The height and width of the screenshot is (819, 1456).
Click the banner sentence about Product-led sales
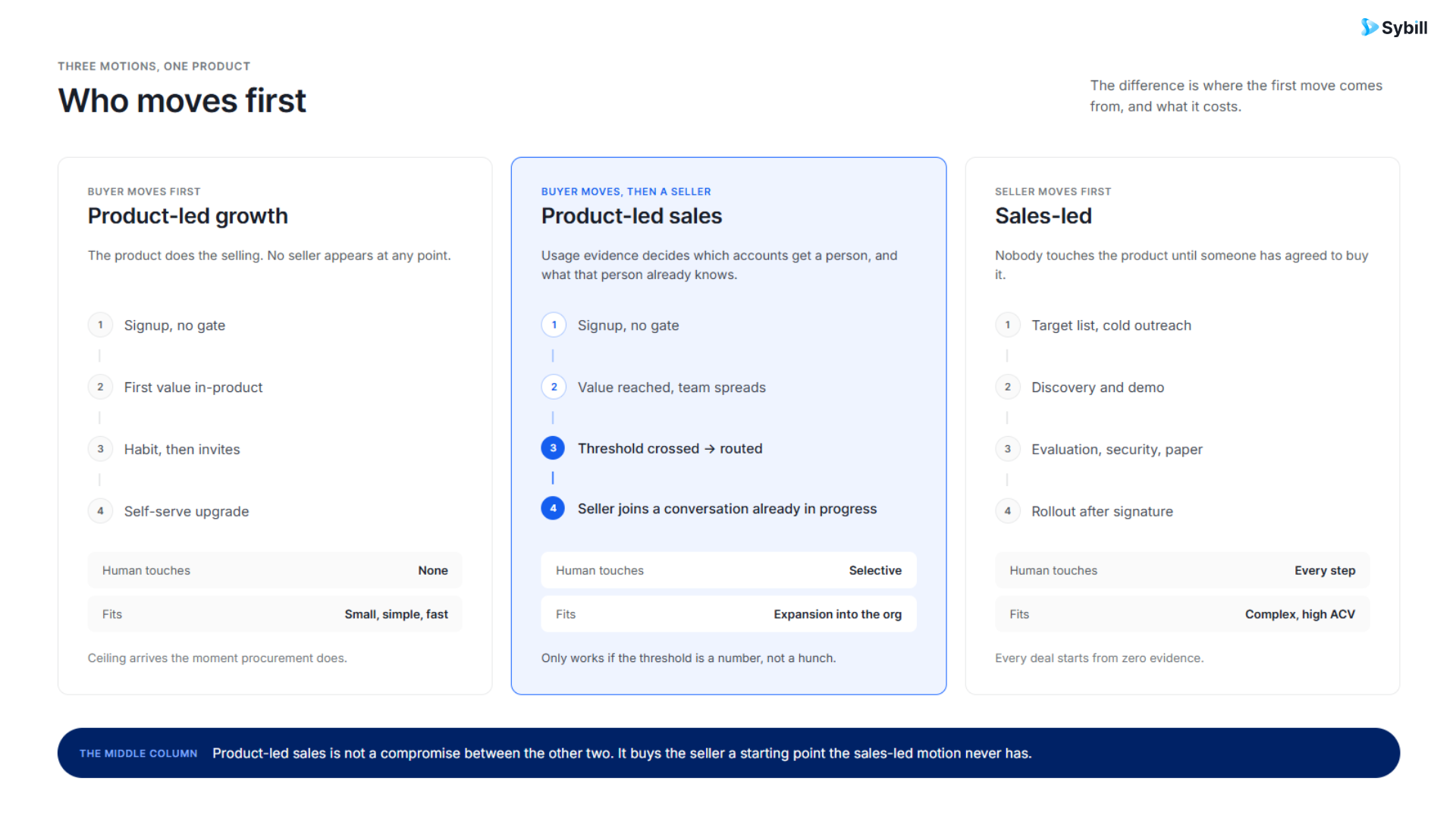(x=622, y=754)
